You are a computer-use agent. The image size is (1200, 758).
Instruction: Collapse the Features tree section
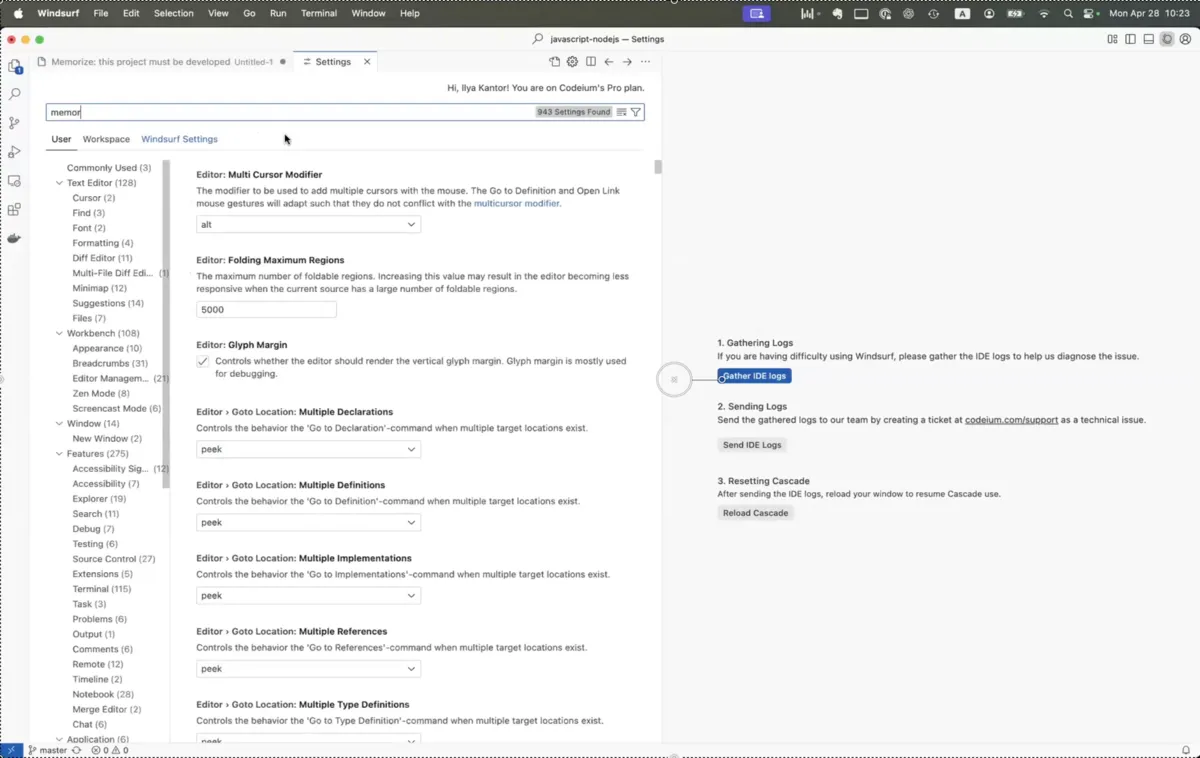point(59,454)
